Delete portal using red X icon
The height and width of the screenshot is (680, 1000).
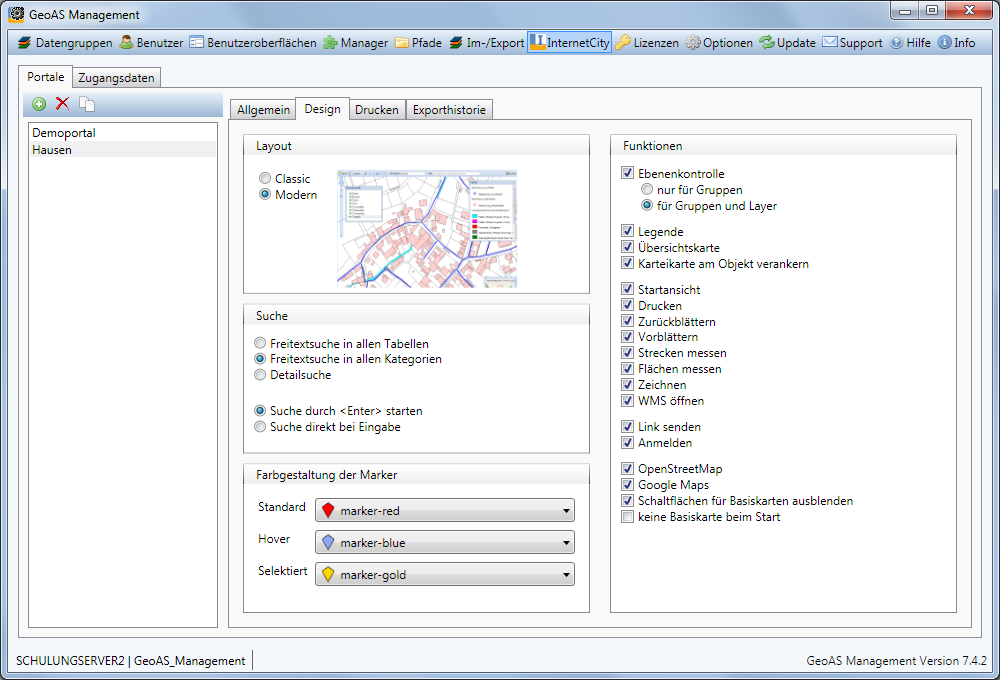pos(62,104)
